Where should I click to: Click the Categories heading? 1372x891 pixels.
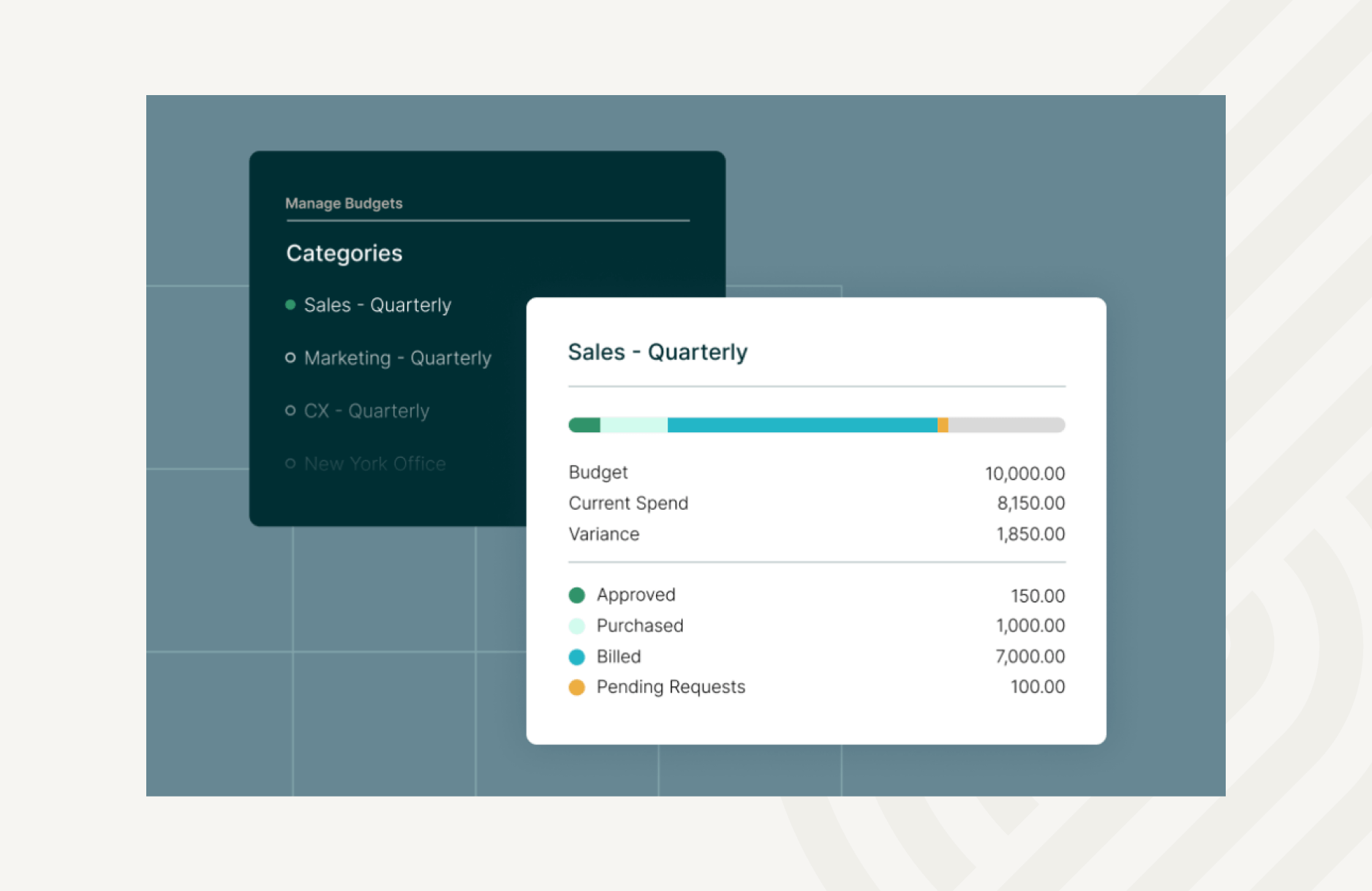tap(344, 253)
